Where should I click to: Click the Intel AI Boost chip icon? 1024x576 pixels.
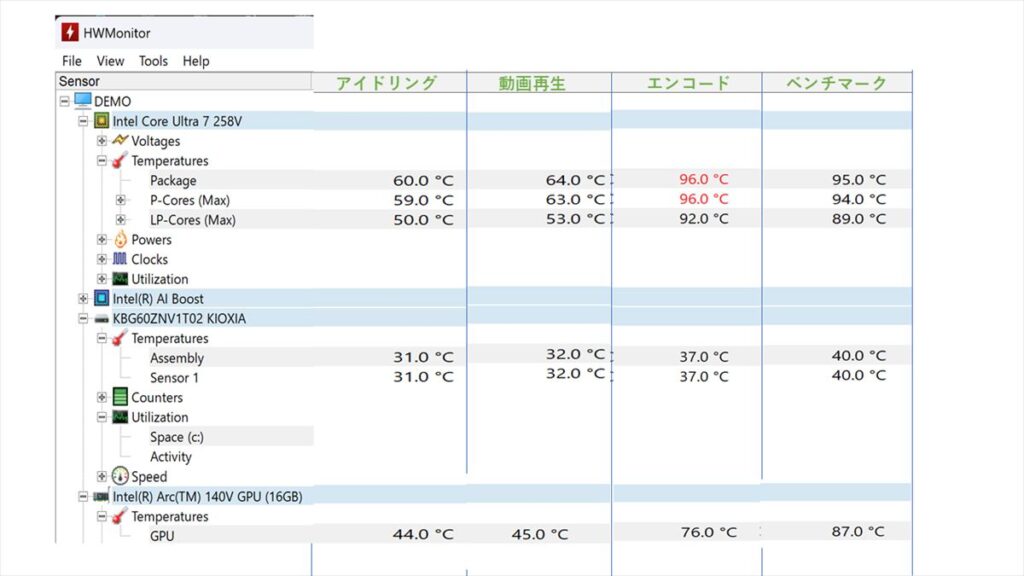click(101, 298)
